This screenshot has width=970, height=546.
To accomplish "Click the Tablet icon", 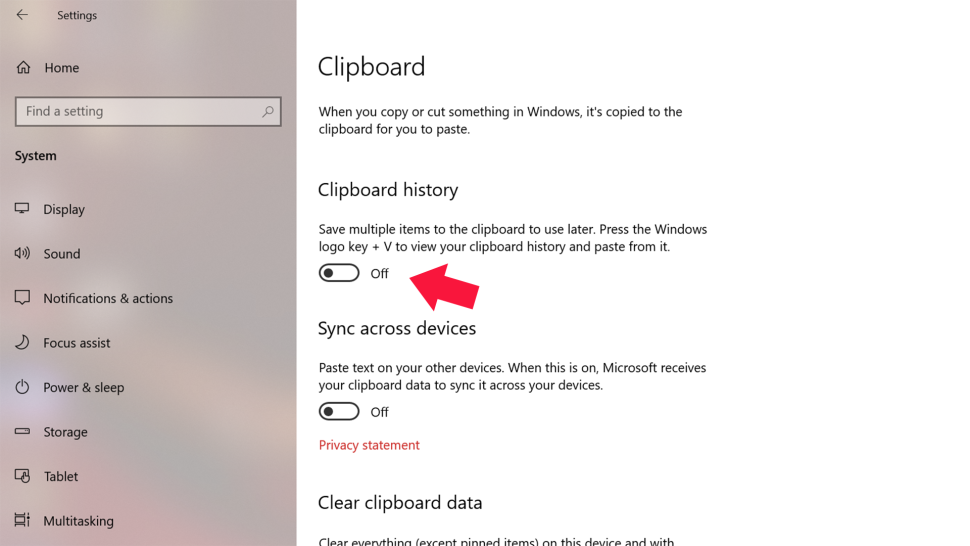I will (22, 476).
